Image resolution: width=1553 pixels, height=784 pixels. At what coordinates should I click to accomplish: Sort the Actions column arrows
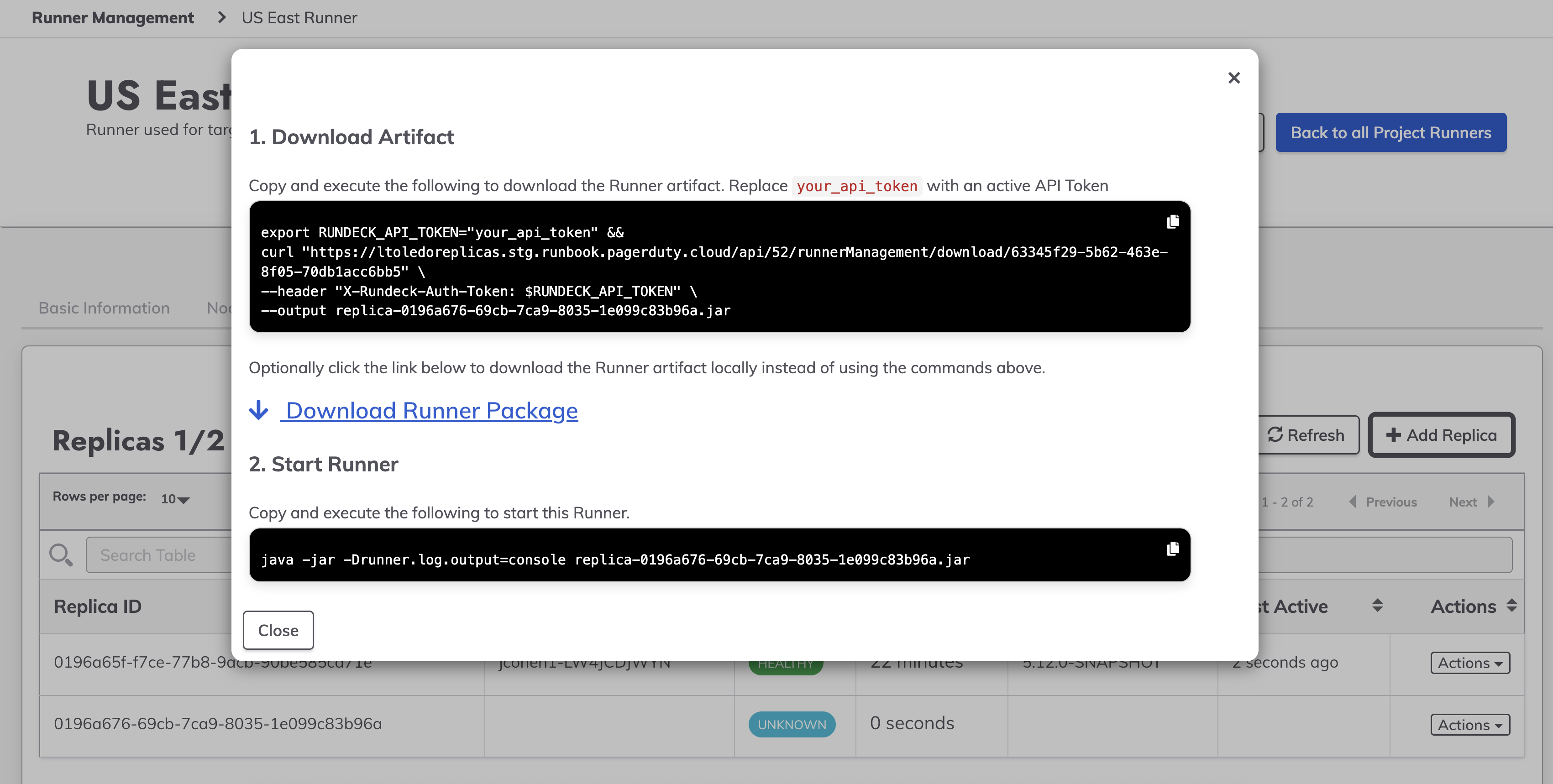click(1511, 606)
